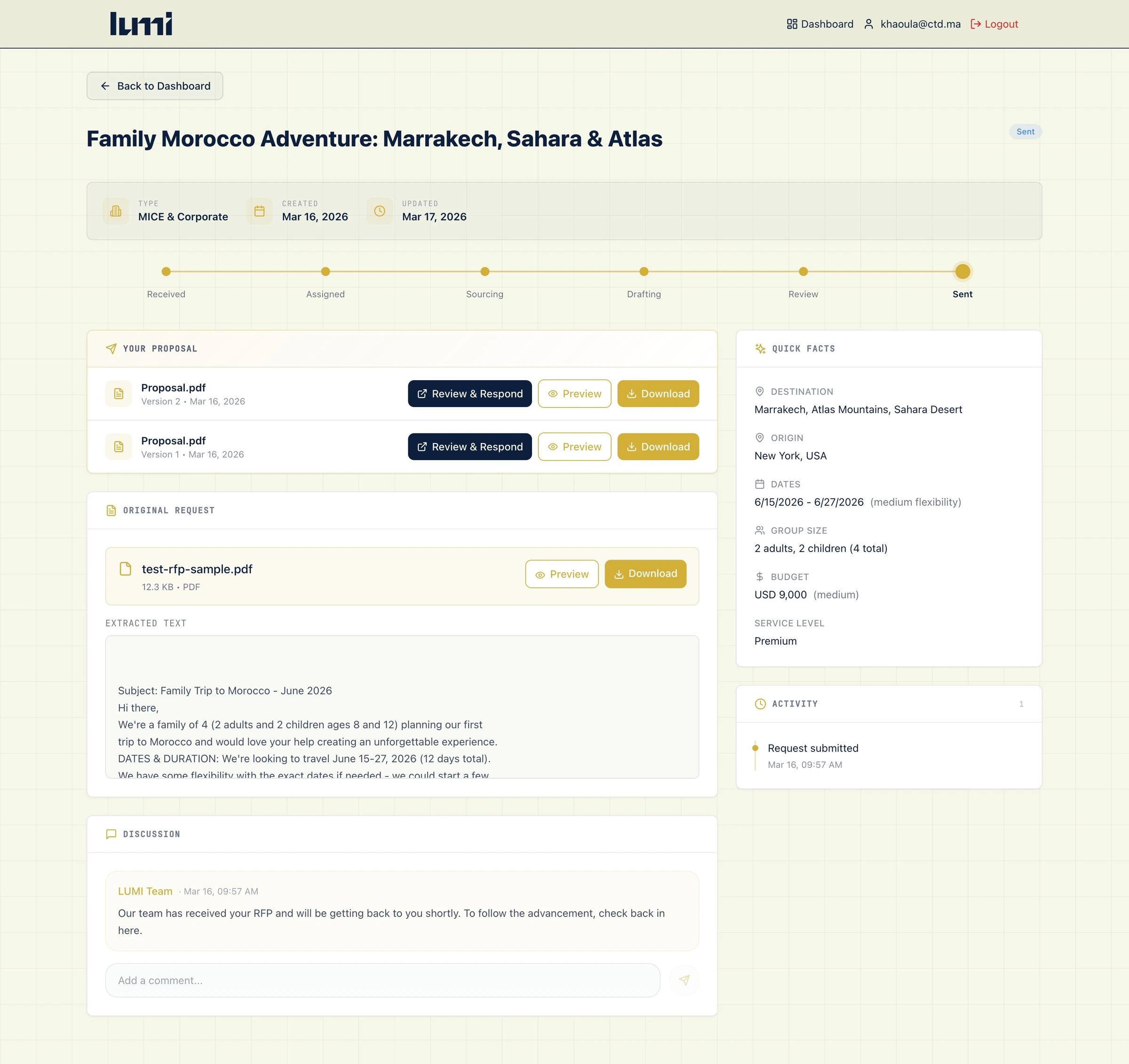This screenshot has width=1129, height=1064.
Task: Focus the Add a comment field
Action: coord(383,980)
